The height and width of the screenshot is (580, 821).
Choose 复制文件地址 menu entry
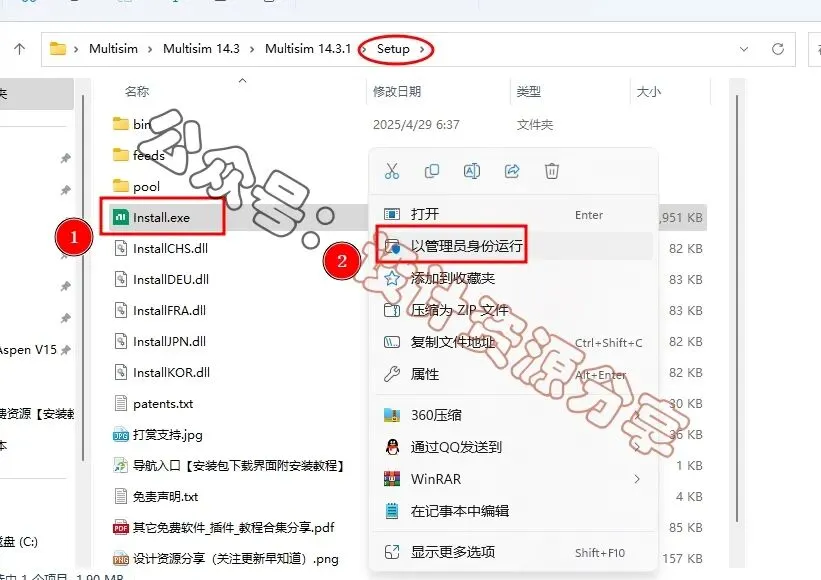click(x=514, y=342)
